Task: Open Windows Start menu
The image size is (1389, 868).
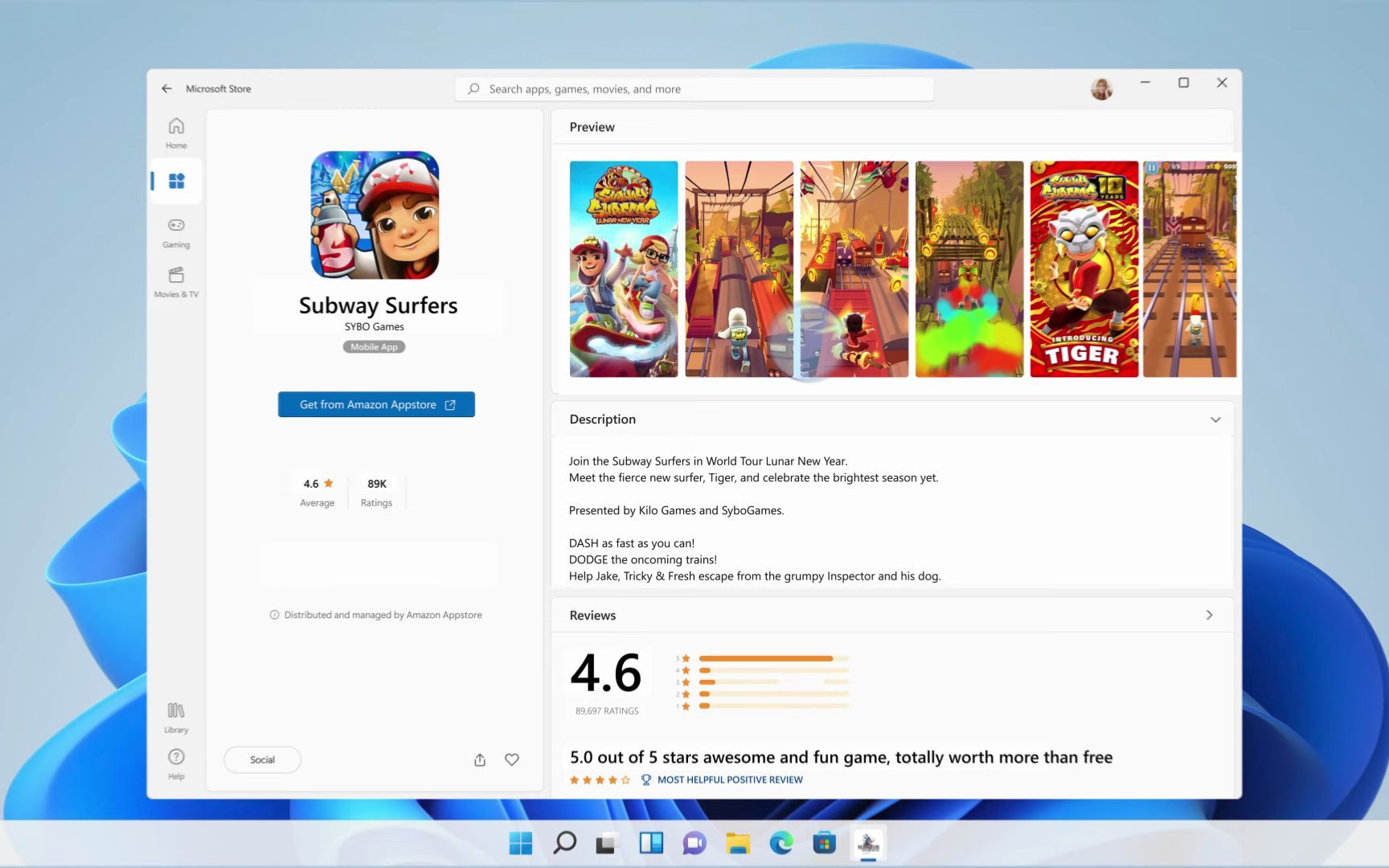Action: (521, 843)
